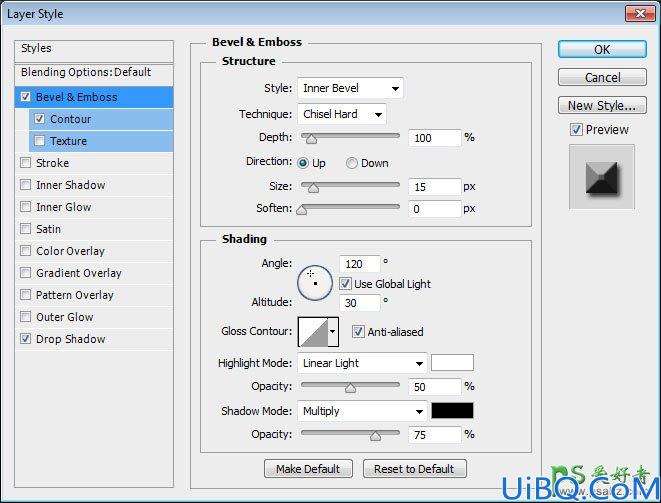
Task: Toggle the Anti-aliased checkbox
Action: [358, 332]
